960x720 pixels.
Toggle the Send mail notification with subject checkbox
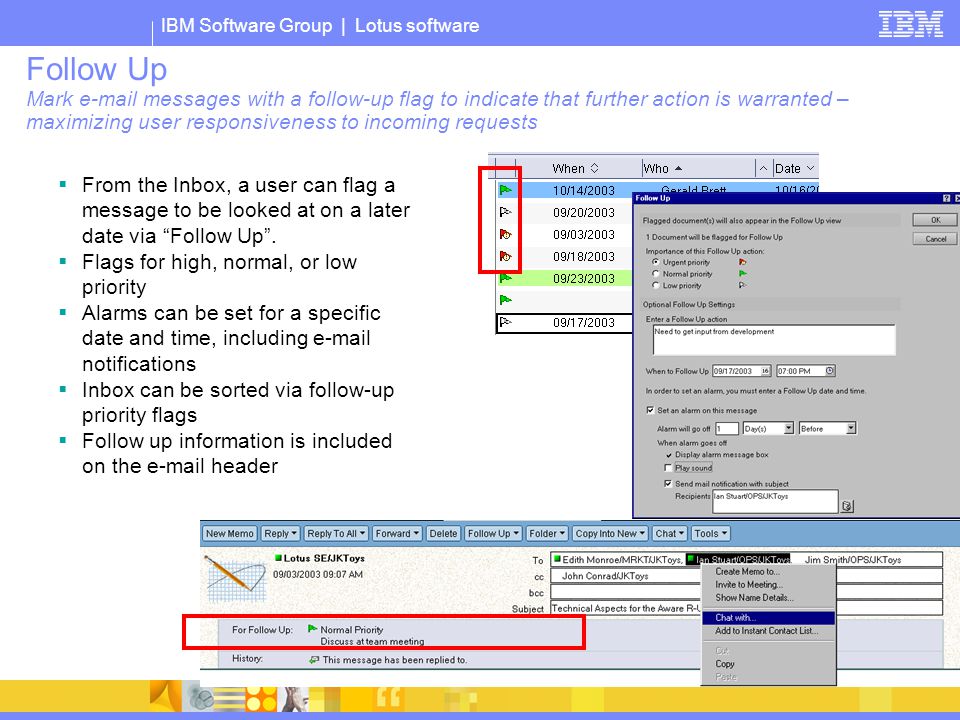pyautogui.click(x=669, y=484)
